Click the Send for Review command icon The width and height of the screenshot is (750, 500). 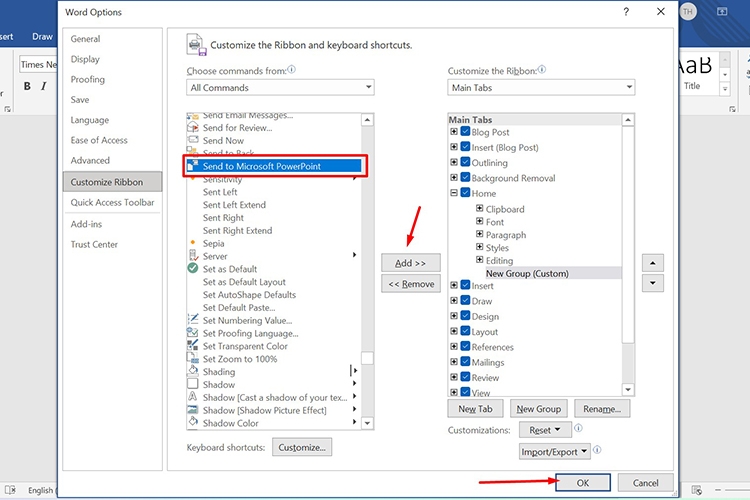tap(193, 127)
